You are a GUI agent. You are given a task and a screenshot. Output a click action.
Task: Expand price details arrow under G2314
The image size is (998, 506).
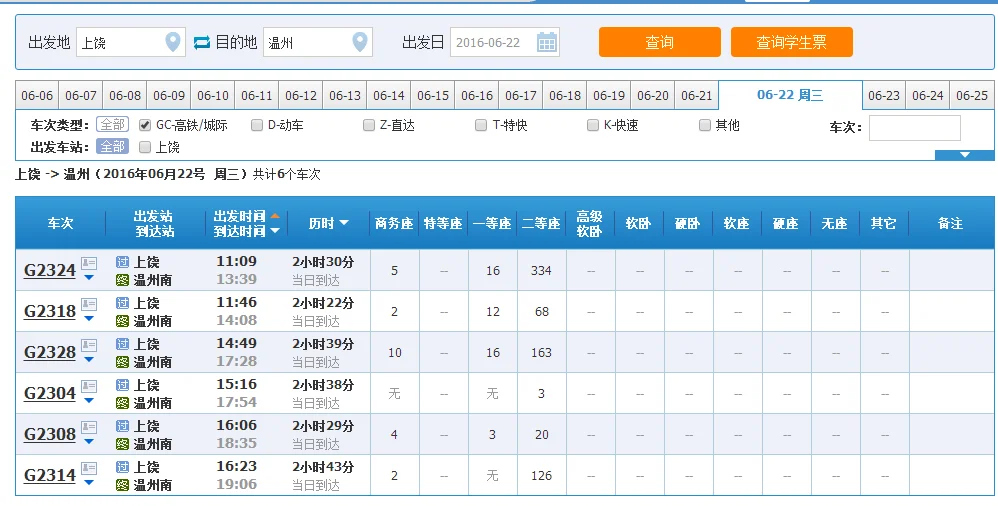[x=89, y=483]
